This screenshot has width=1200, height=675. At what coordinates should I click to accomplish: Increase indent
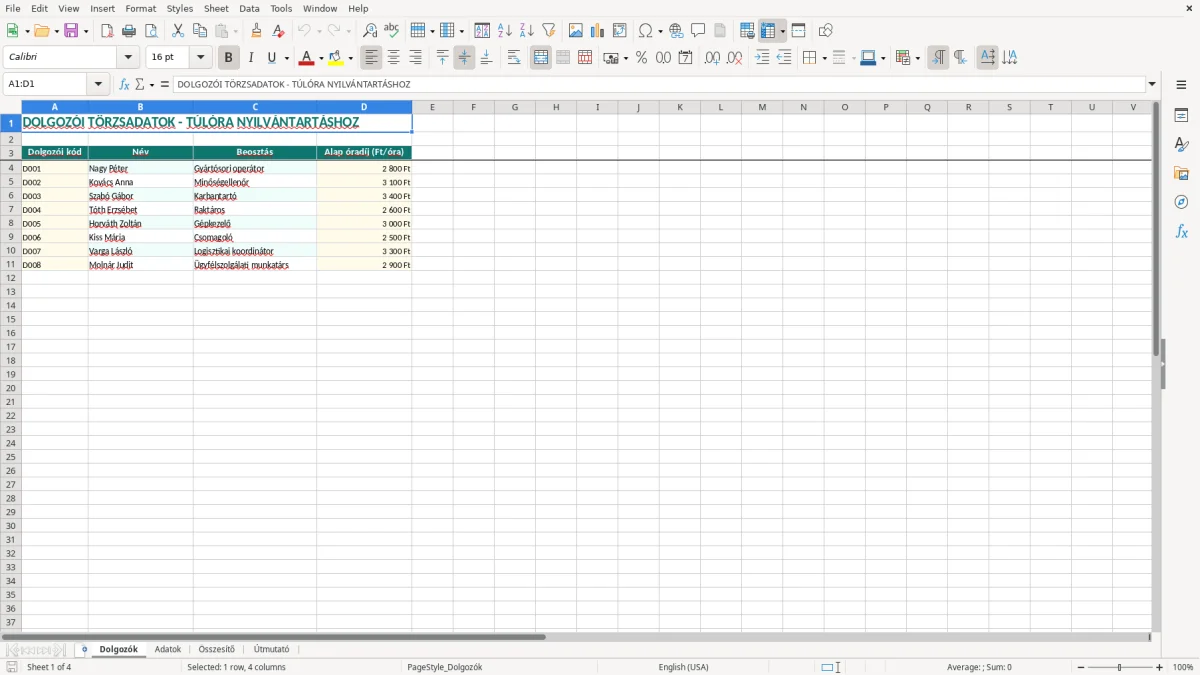[x=762, y=58]
